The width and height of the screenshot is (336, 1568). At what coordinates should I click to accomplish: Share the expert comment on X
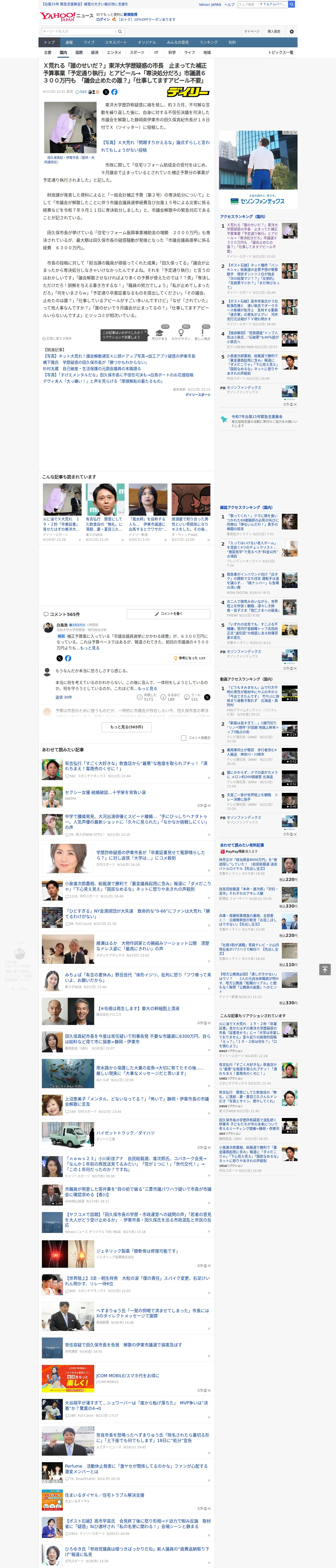tap(59, 658)
